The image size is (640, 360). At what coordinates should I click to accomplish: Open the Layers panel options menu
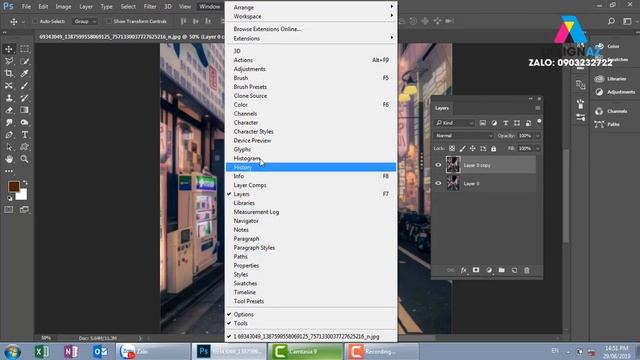[x=538, y=108]
